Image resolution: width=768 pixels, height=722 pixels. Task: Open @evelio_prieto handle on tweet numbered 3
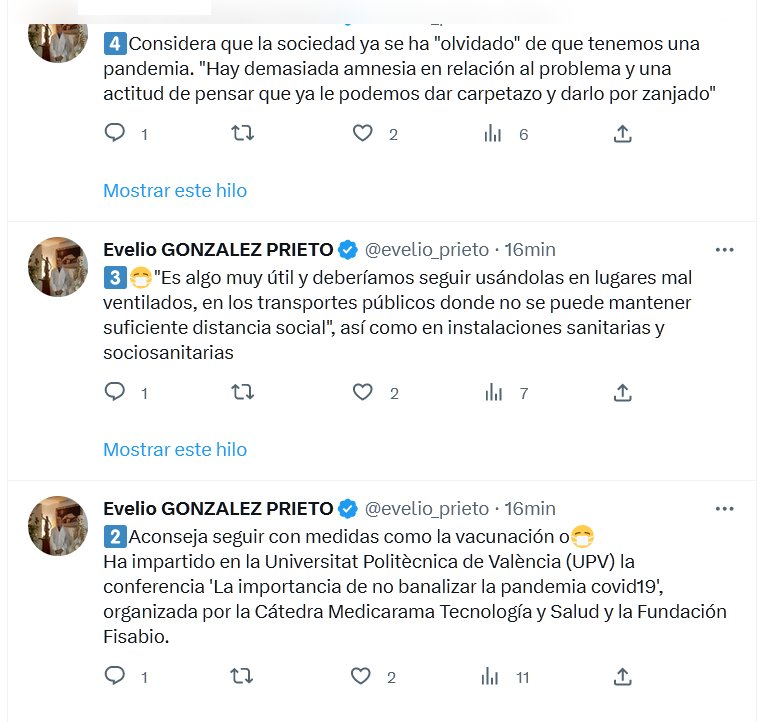click(x=427, y=249)
